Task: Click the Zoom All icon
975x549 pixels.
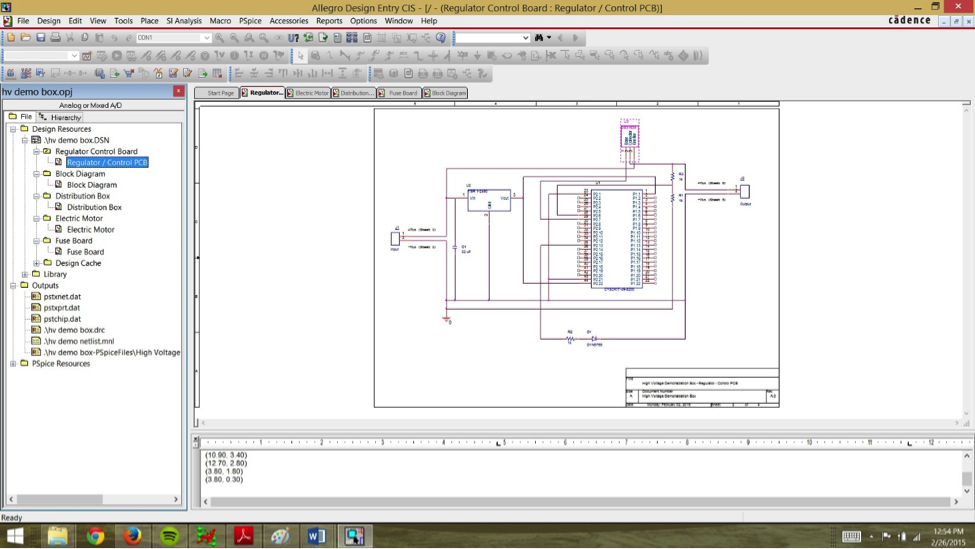Action: pyautogui.click(x=264, y=37)
